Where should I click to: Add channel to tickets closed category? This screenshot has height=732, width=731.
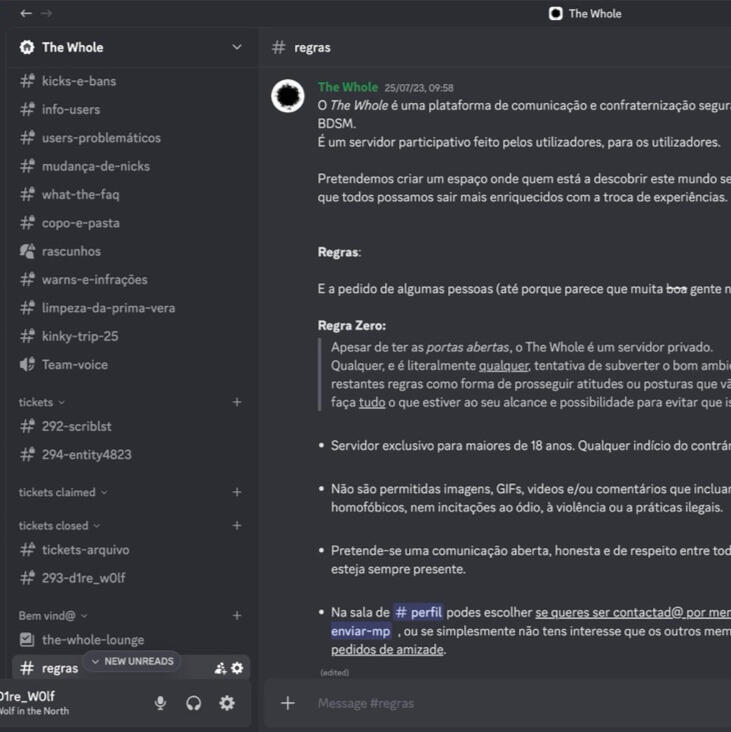tap(237, 525)
